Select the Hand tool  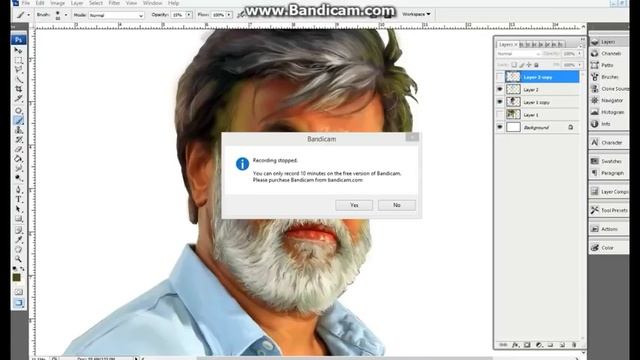[18, 249]
